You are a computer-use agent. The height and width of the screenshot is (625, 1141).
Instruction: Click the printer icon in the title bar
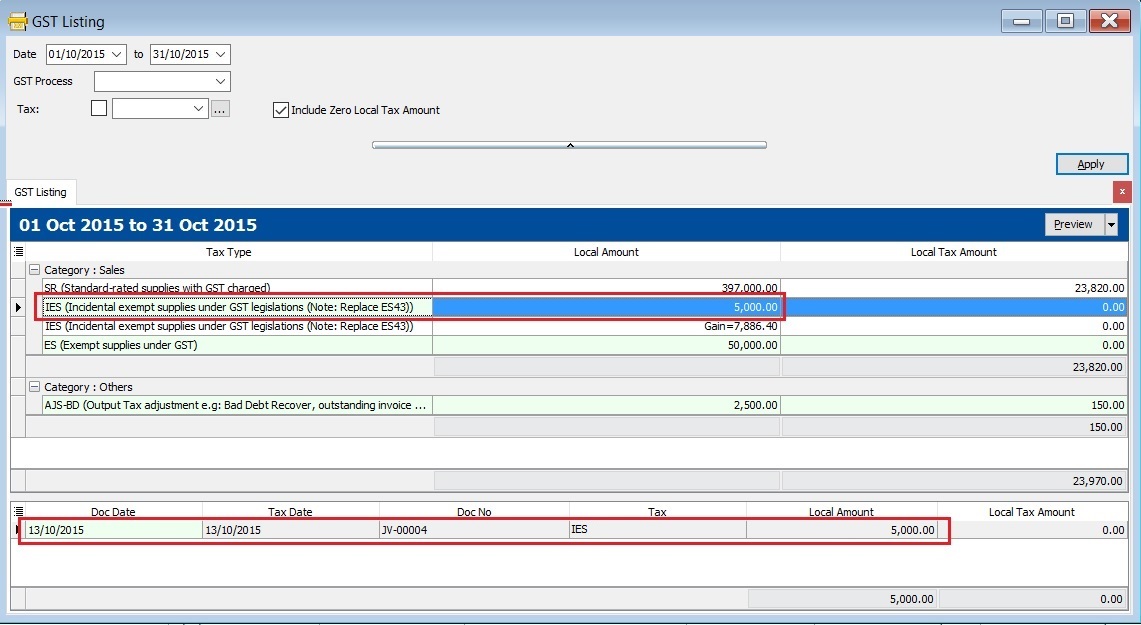(19, 20)
